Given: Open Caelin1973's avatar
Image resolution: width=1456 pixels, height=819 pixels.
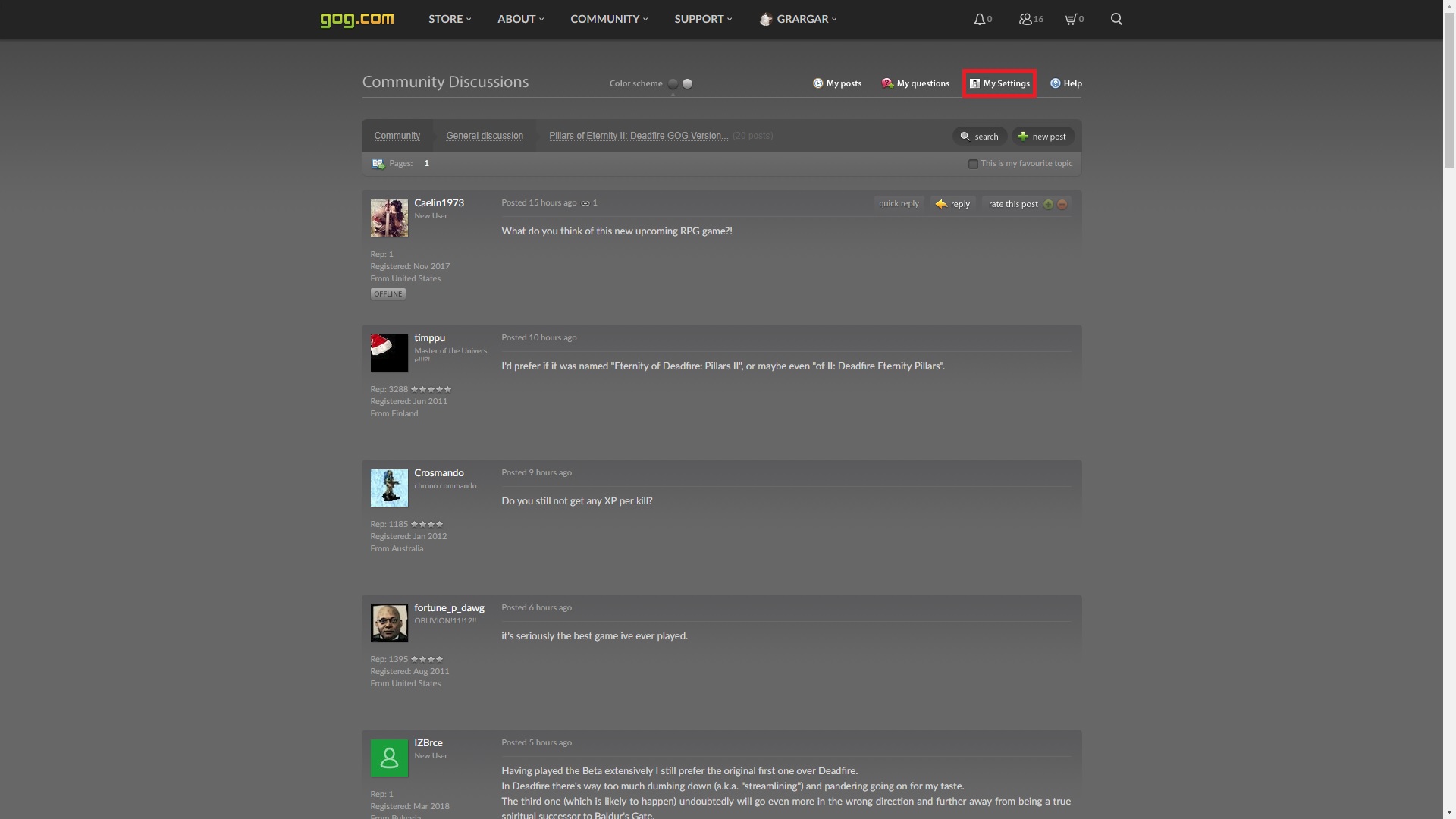Looking at the screenshot, I should 389,218.
